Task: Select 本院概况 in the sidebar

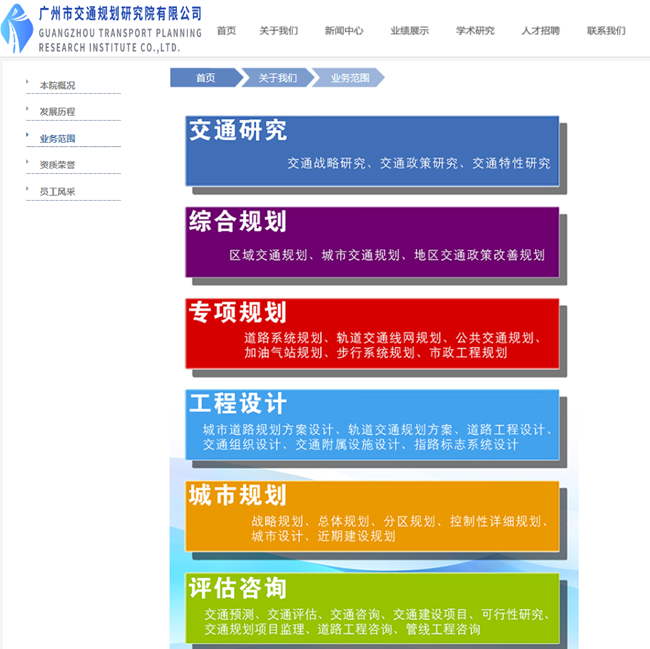Action: 57,86
